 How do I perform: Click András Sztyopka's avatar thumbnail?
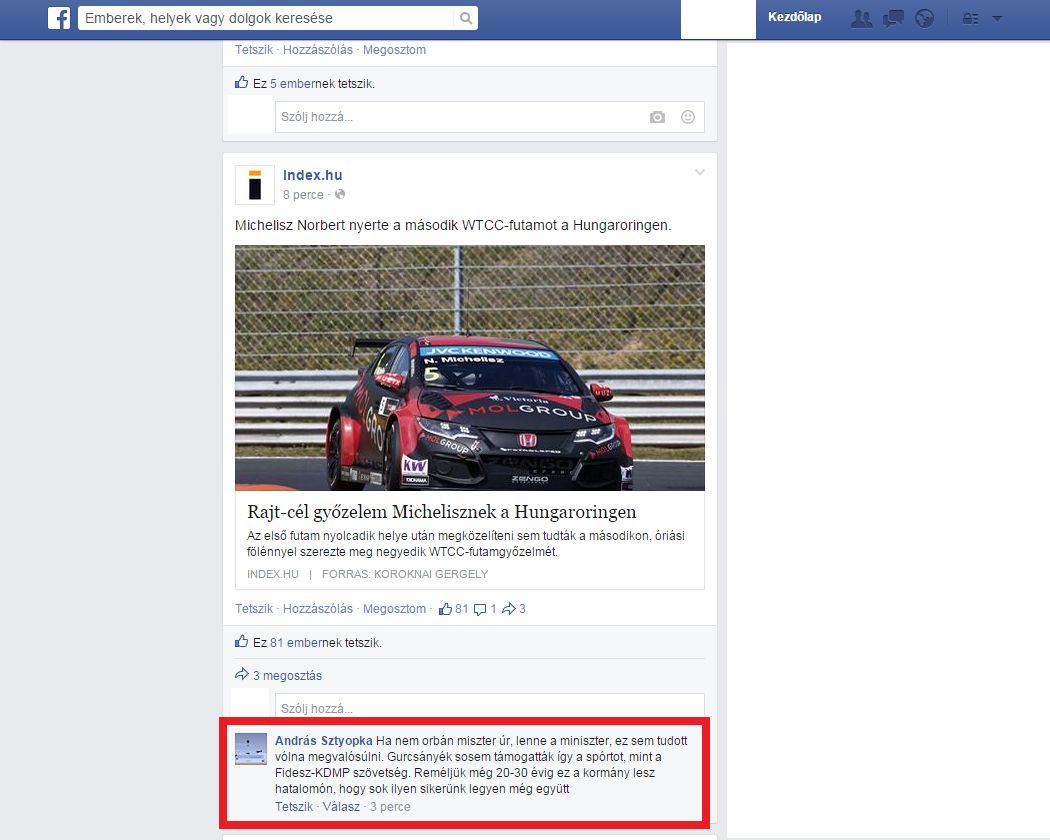pyautogui.click(x=251, y=749)
